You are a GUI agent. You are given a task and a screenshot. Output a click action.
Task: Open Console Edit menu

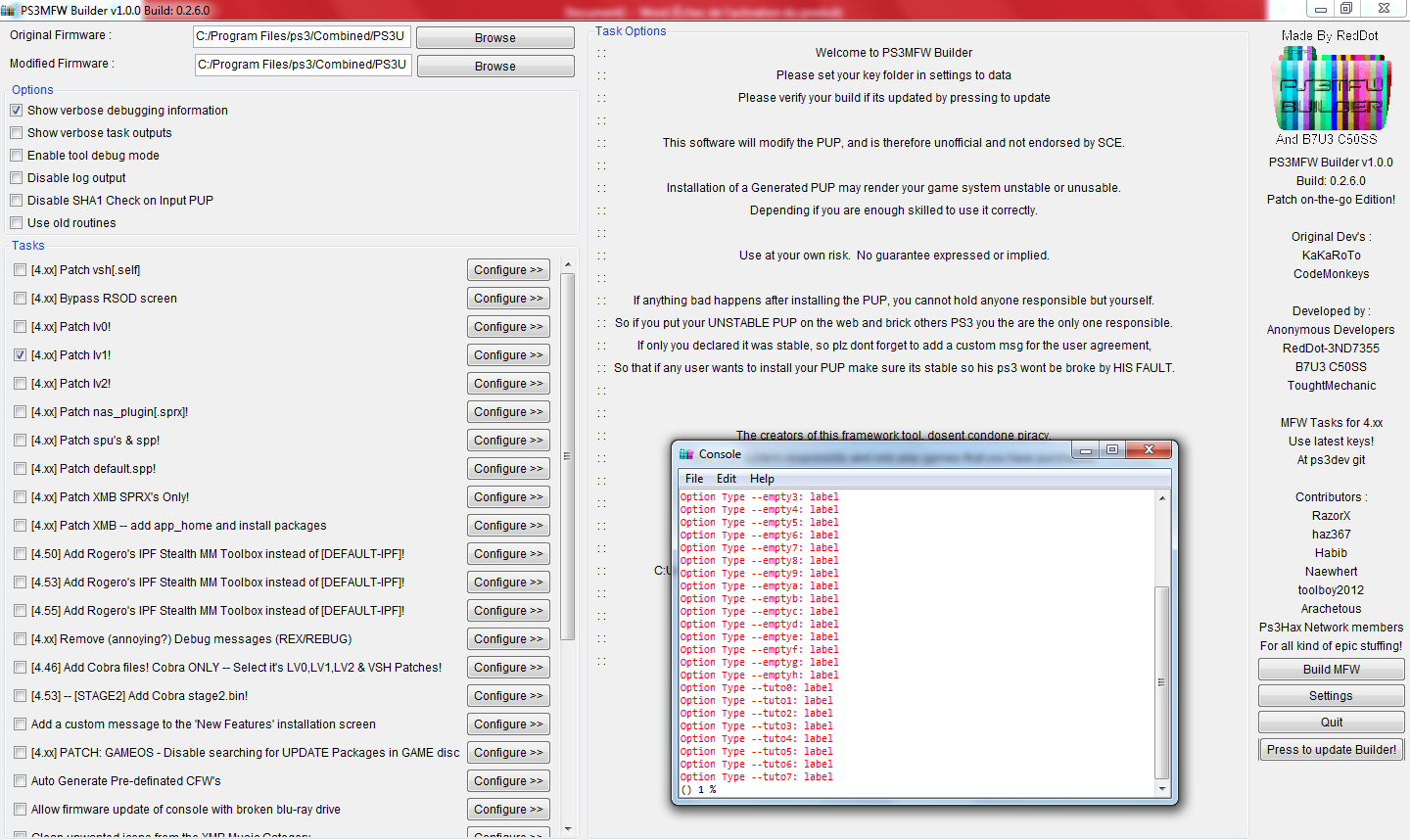click(x=727, y=479)
